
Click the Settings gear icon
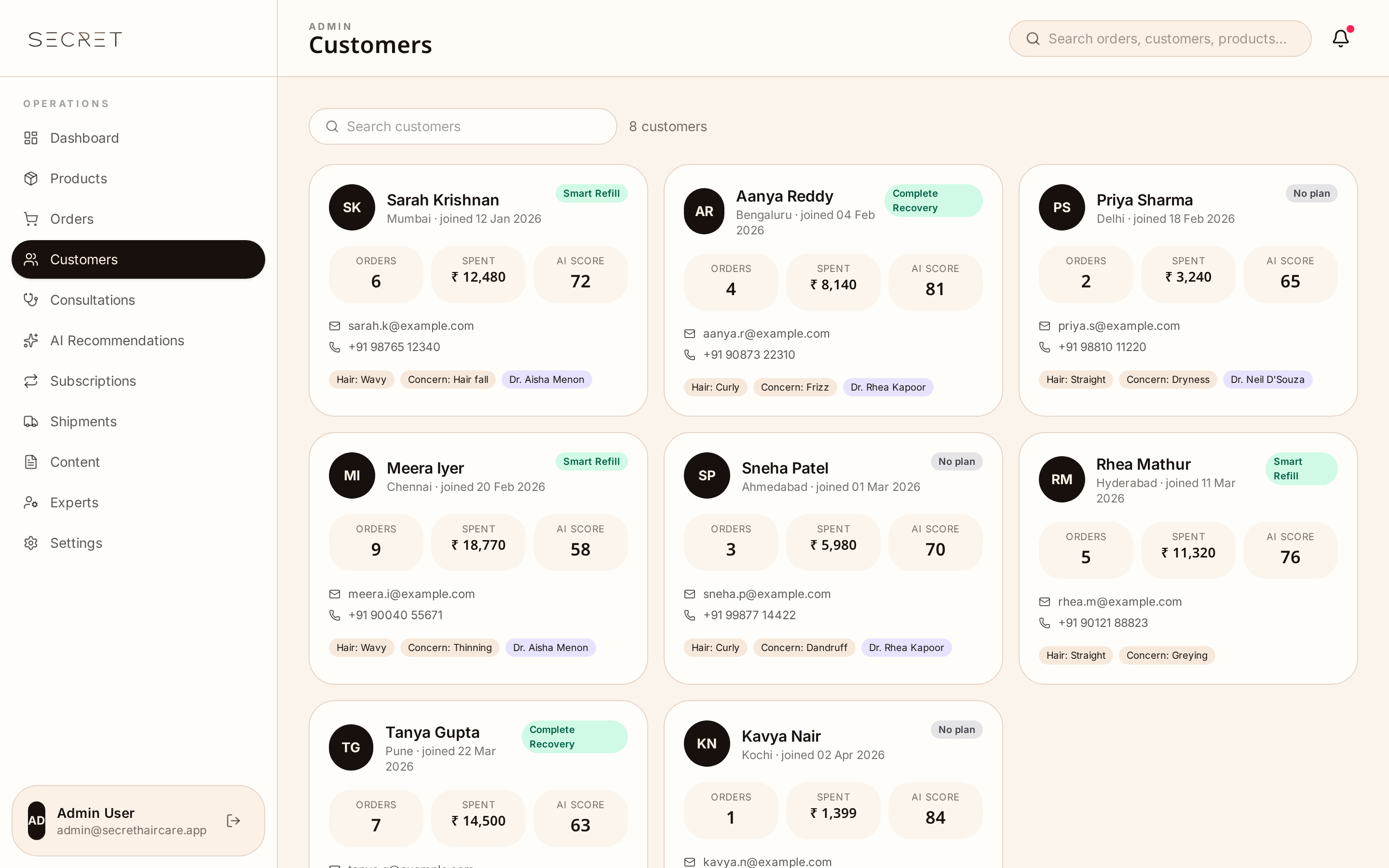click(31, 543)
